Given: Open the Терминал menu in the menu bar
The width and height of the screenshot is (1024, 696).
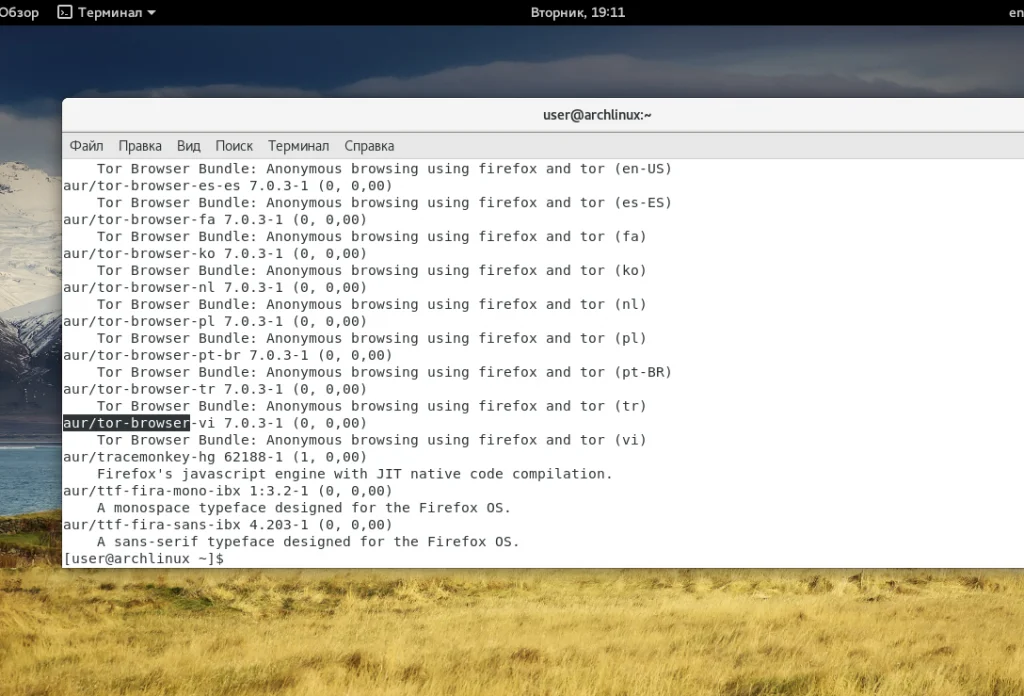Looking at the screenshot, I should [x=298, y=146].
